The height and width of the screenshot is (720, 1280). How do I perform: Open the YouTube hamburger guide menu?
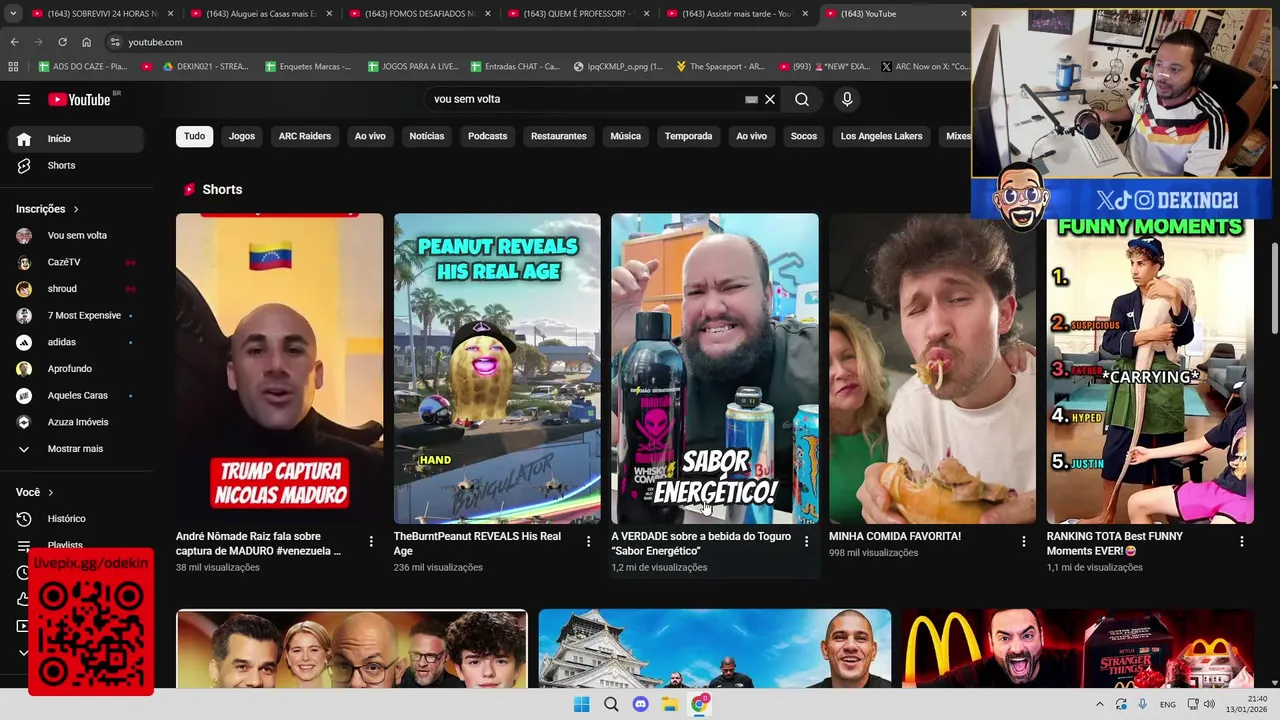pyautogui.click(x=24, y=99)
